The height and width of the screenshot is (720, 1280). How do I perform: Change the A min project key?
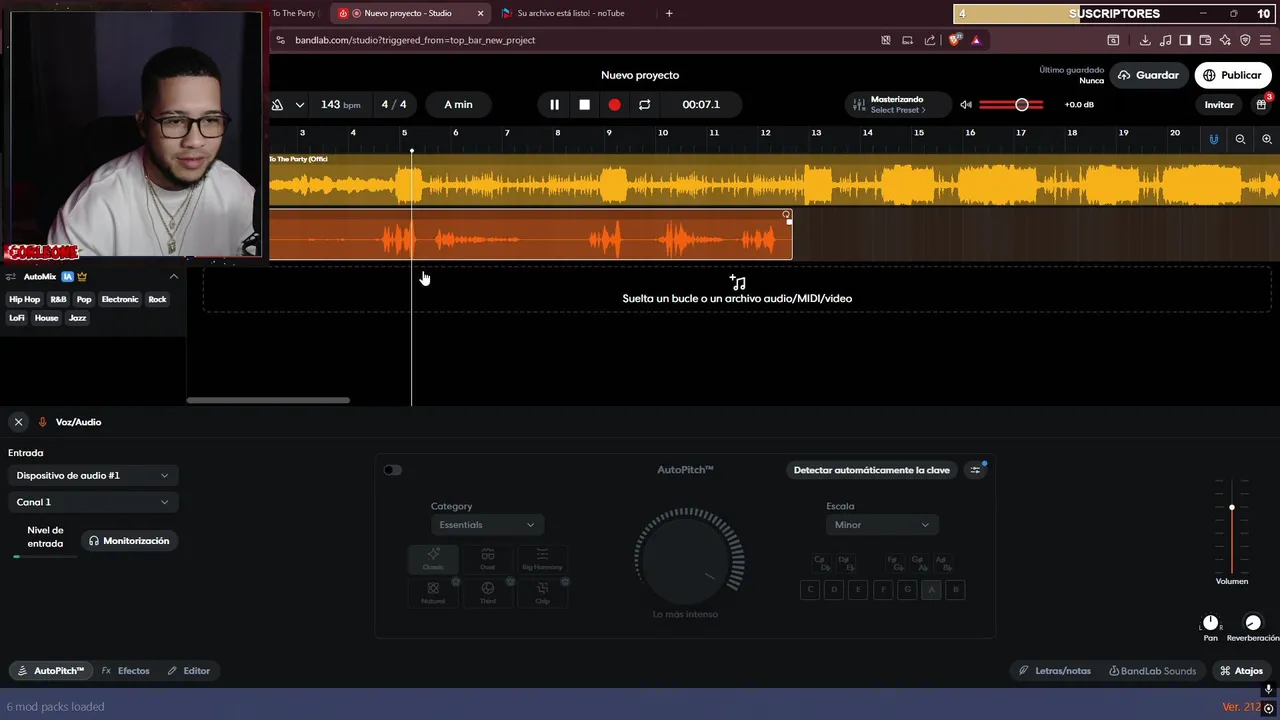click(458, 104)
